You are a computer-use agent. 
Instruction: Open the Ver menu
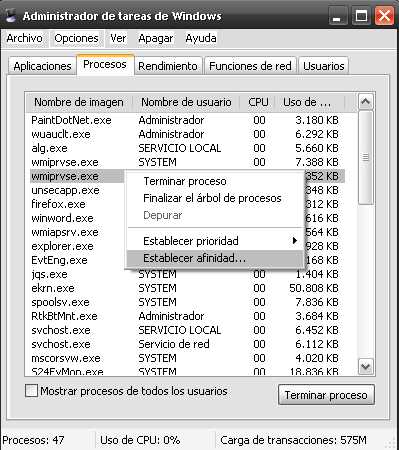pos(118,38)
